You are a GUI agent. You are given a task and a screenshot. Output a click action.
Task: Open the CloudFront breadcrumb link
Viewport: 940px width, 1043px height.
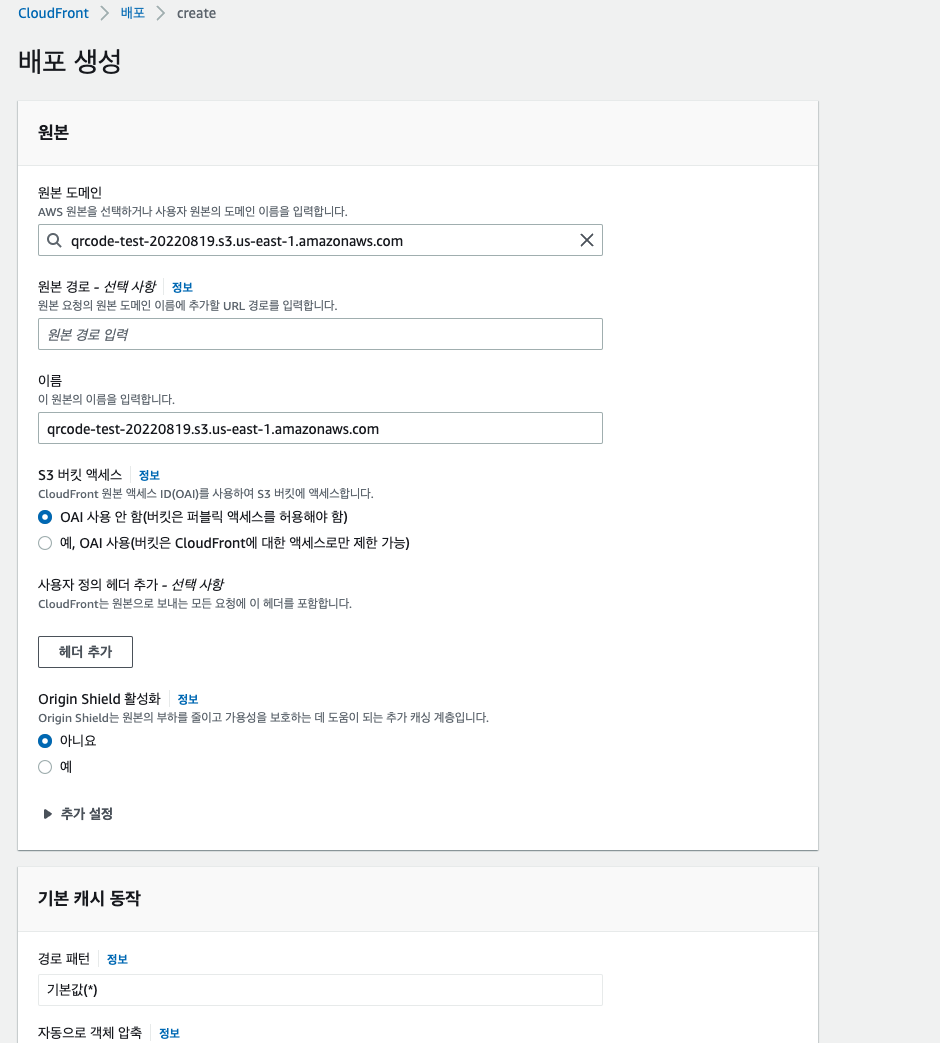[x=53, y=13]
